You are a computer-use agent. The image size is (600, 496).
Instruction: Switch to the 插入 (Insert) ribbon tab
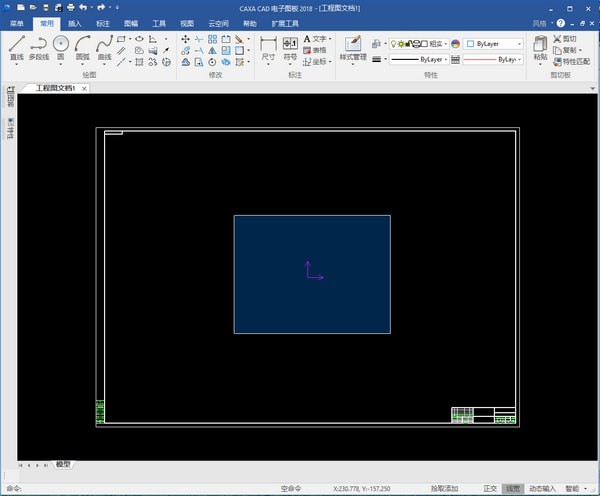[x=75, y=22]
